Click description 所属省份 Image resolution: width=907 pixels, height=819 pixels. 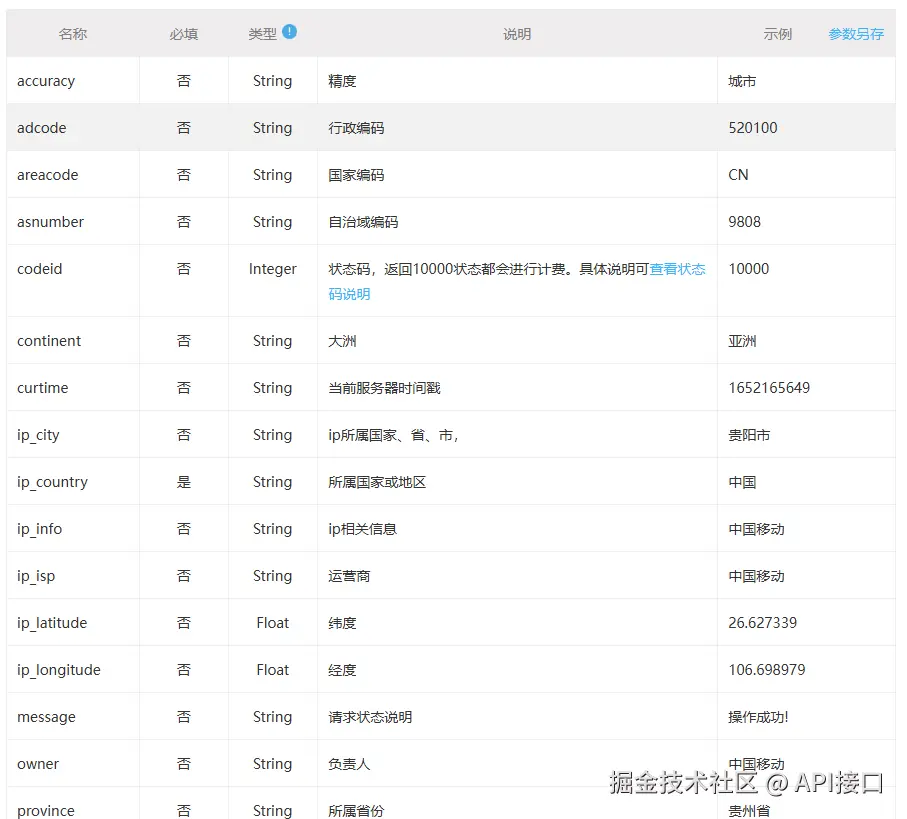click(356, 810)
